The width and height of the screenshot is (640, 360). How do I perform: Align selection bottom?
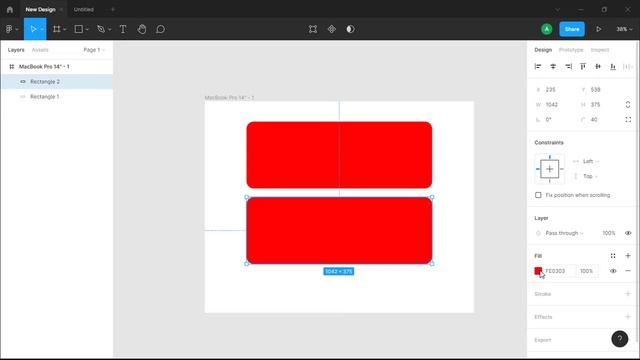click(x=613, y=67)
